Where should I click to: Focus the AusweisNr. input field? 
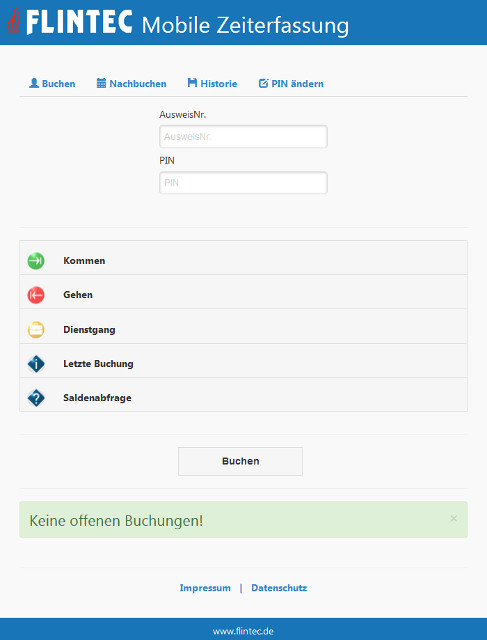coord(243,137)
